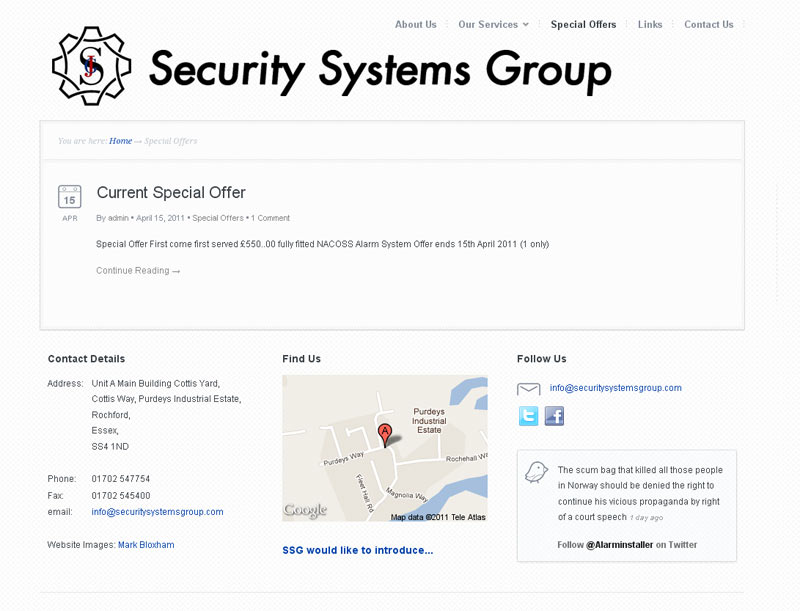This screenshot has width=800, height=611.
Task: Click the Home breadcrumb link
Action: [120, 141]
